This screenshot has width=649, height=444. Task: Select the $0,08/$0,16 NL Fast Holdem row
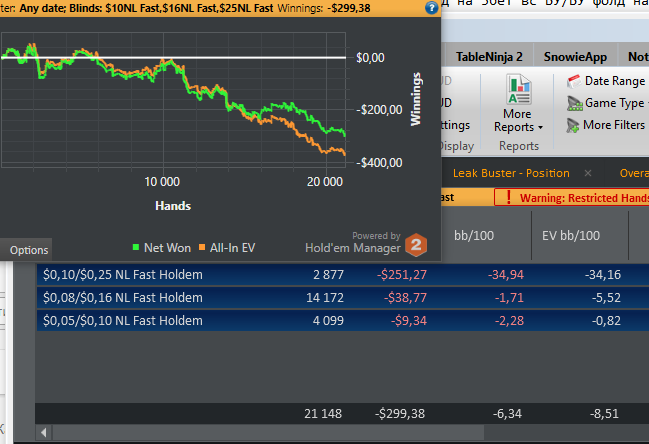pyautogui.click(x=343, y=298)
